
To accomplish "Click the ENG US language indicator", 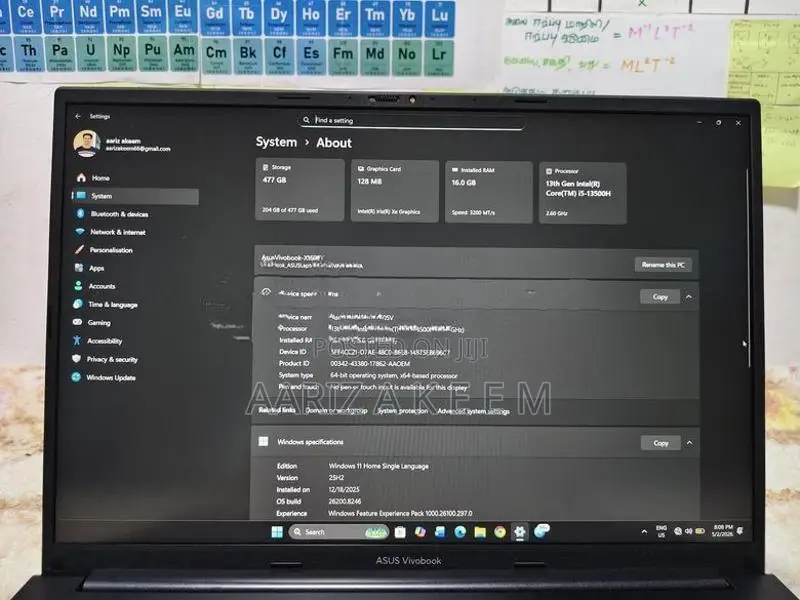I will point(661,531).
